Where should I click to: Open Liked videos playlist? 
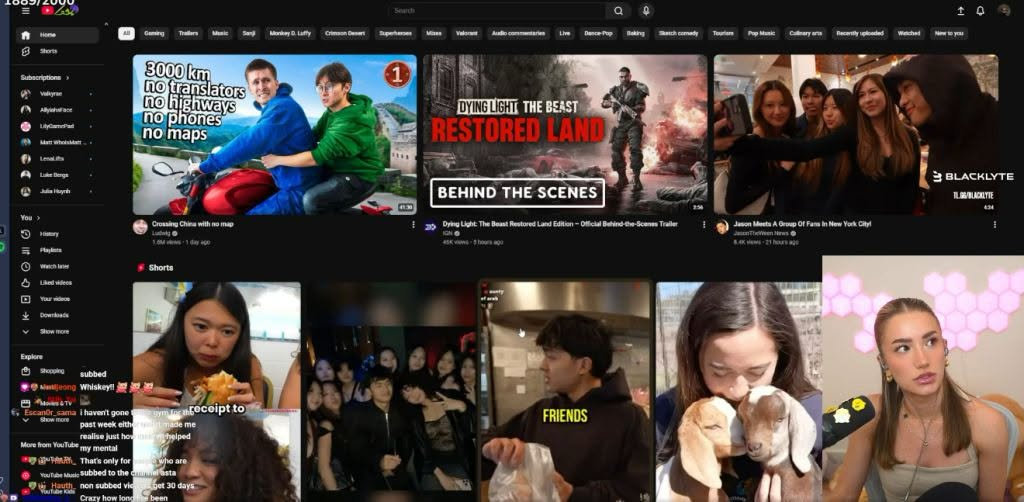(x=57, y=283)
